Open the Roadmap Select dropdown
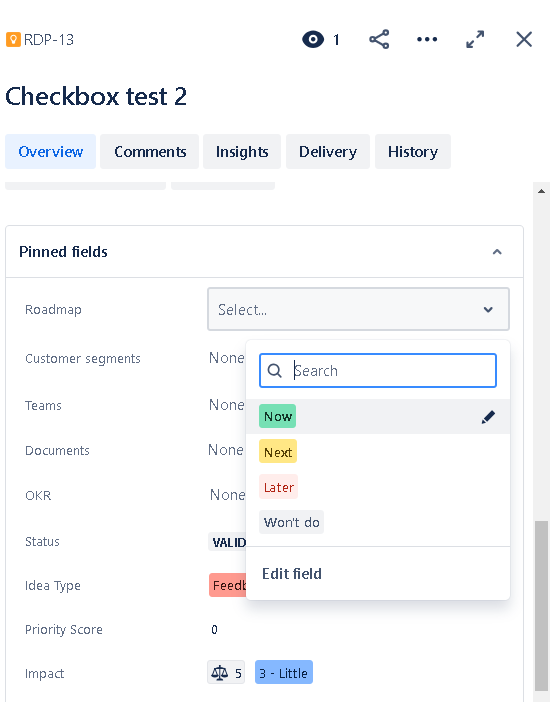559x702 pixels. tap(358, 309)
